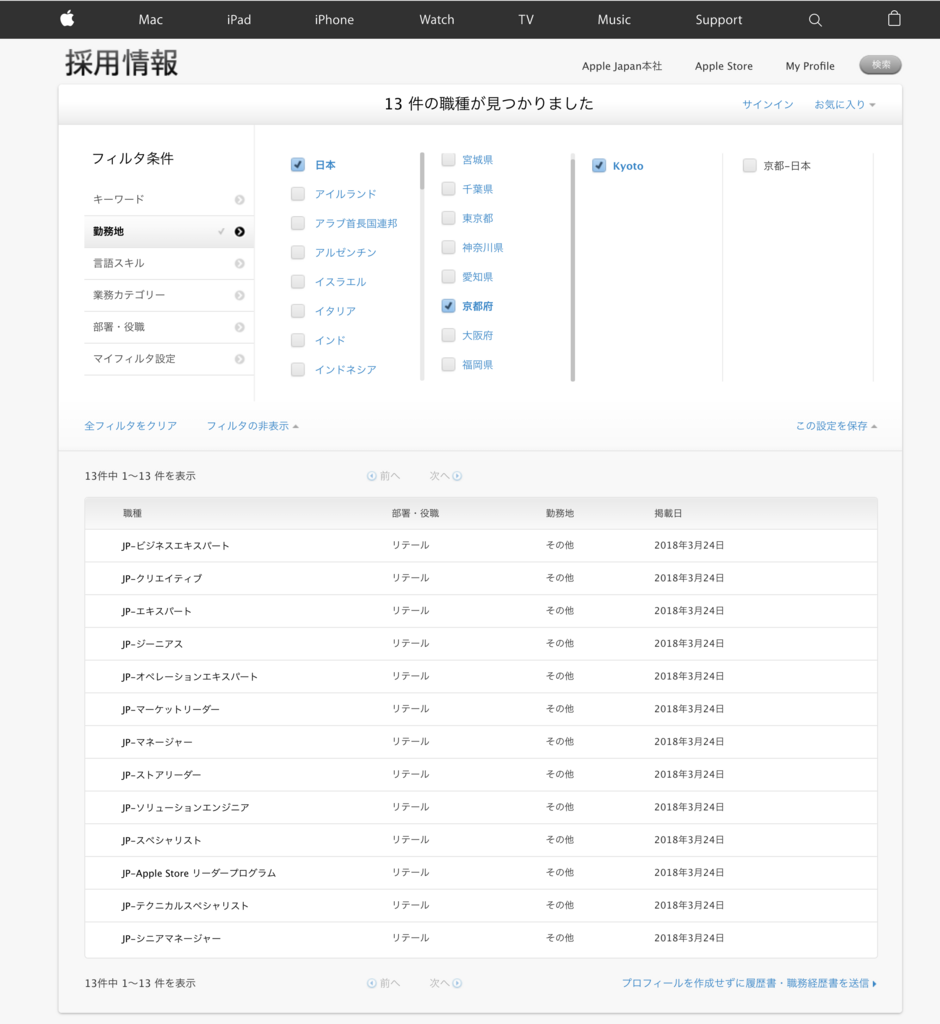Viewport: 940px width, 1024px height.
Task: Send resume without creating a profile link
Action: [x=749, y=983]
